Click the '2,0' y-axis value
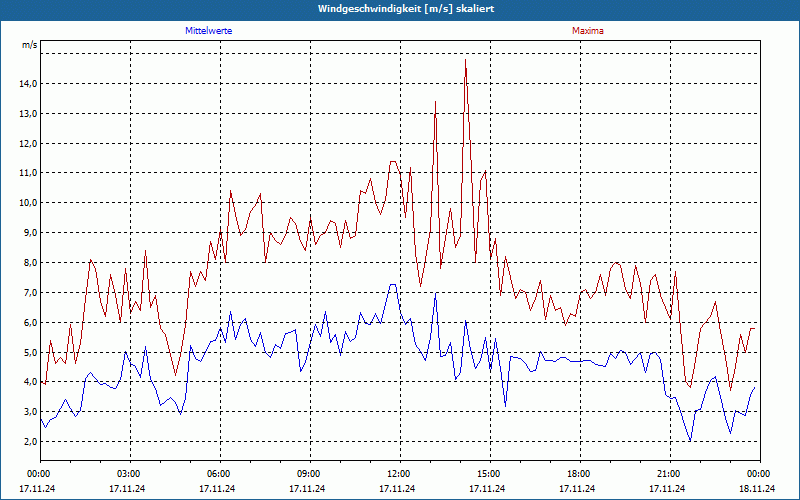This screenshot has height=500, width=800. pyautogui.click(x=30, y=441)
